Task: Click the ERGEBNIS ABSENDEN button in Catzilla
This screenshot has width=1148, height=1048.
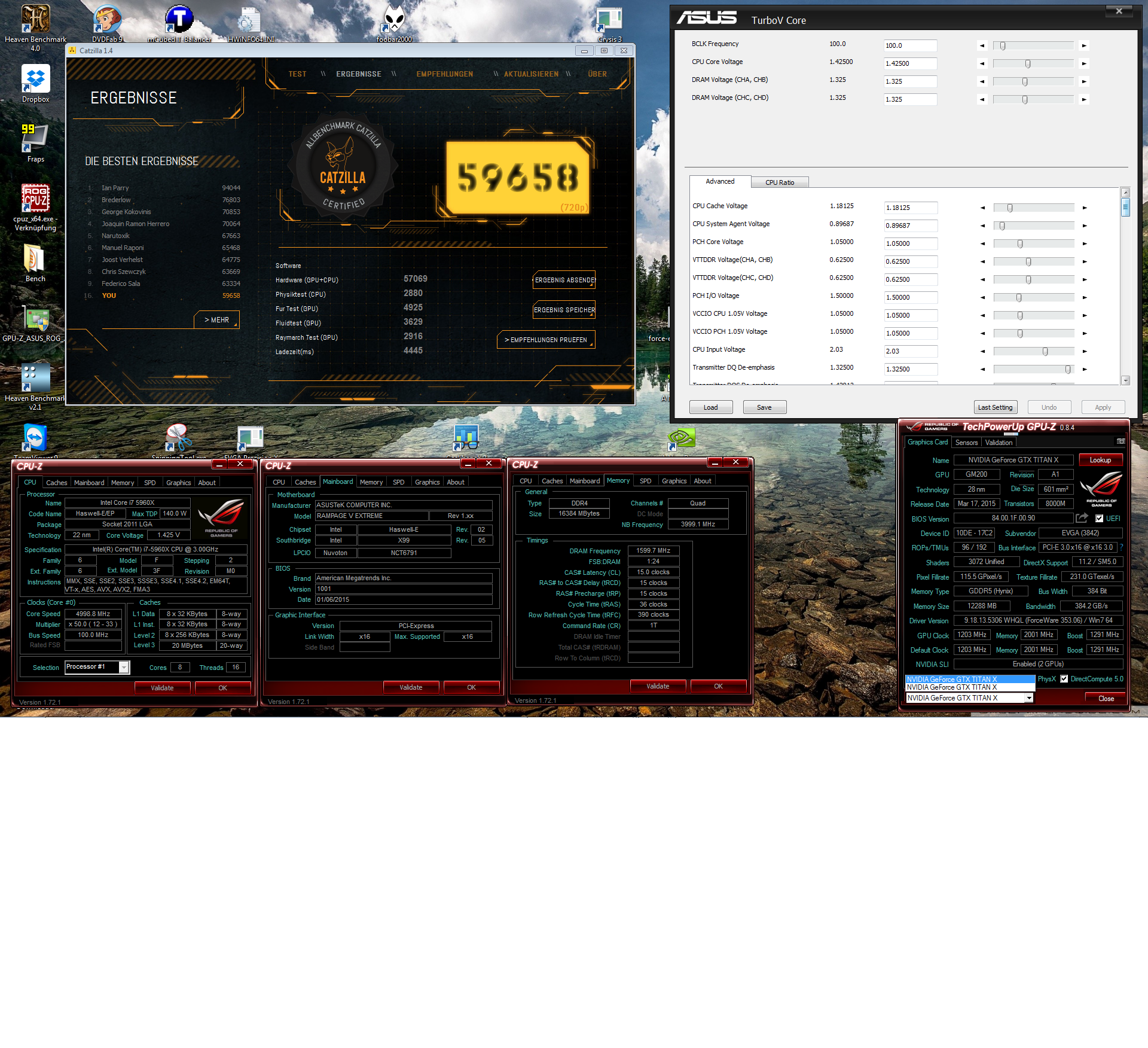Action: (564, 280)
